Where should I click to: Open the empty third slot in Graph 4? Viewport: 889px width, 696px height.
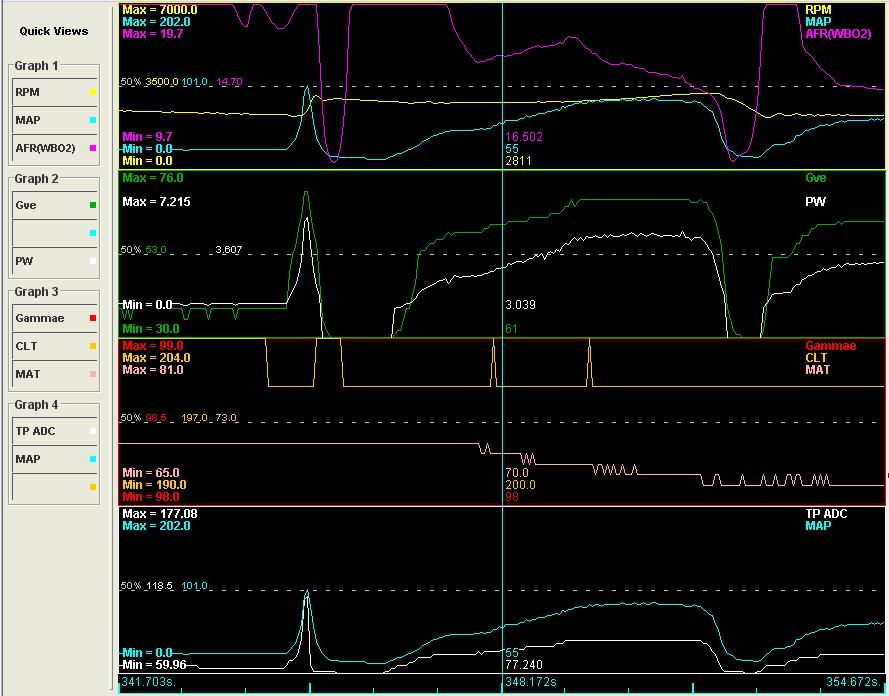point(48,487)
